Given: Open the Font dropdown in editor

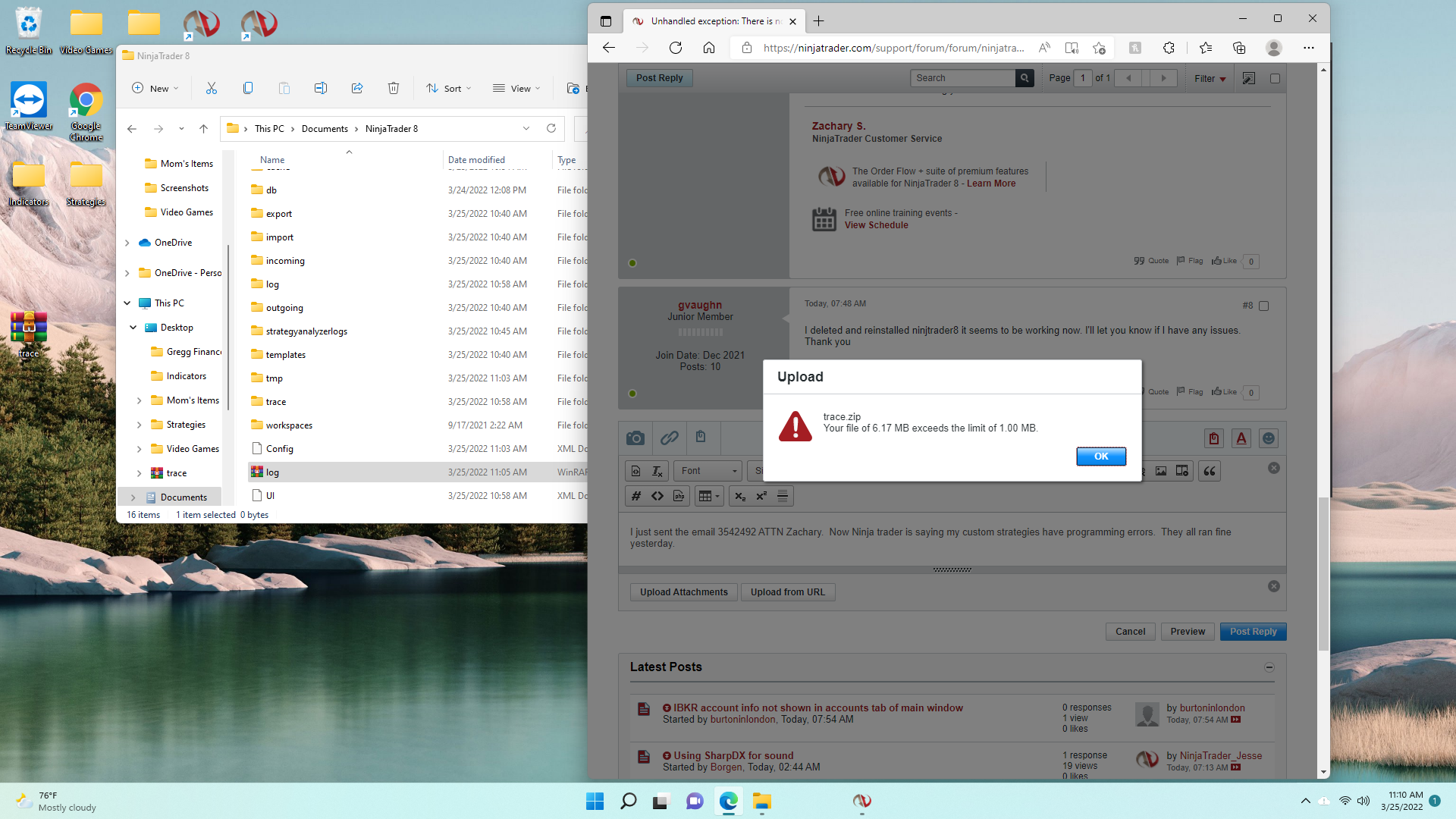Looking at the screenshot, I should pyautogui.click(x=708, y=471).
